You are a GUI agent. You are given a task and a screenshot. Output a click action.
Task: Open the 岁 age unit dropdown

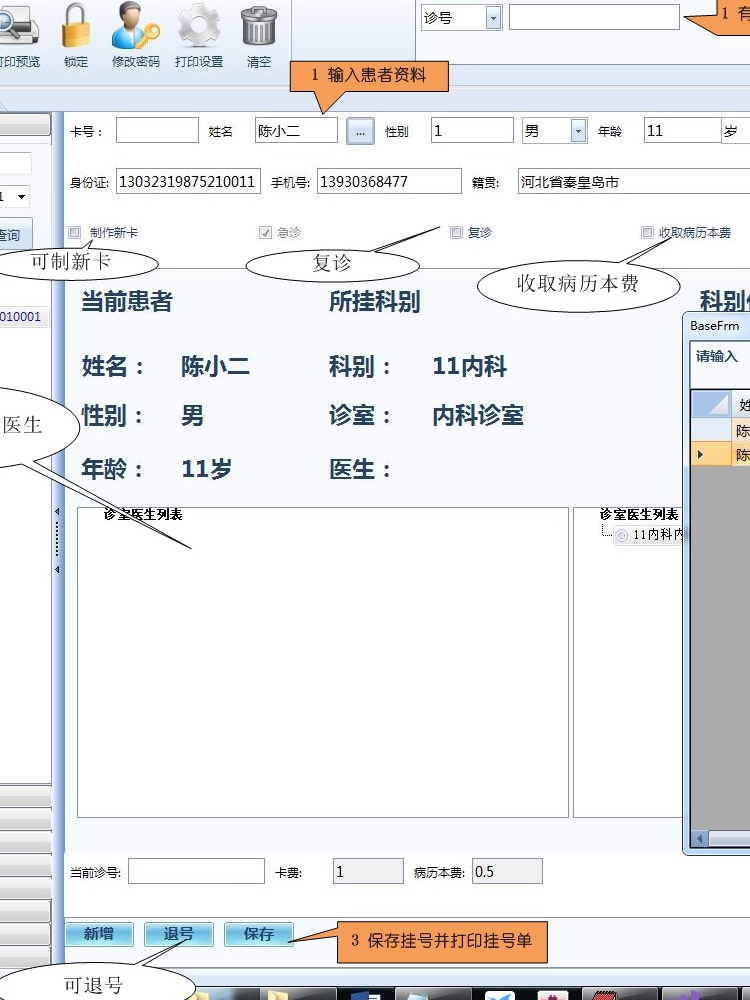tap(735, 131)
